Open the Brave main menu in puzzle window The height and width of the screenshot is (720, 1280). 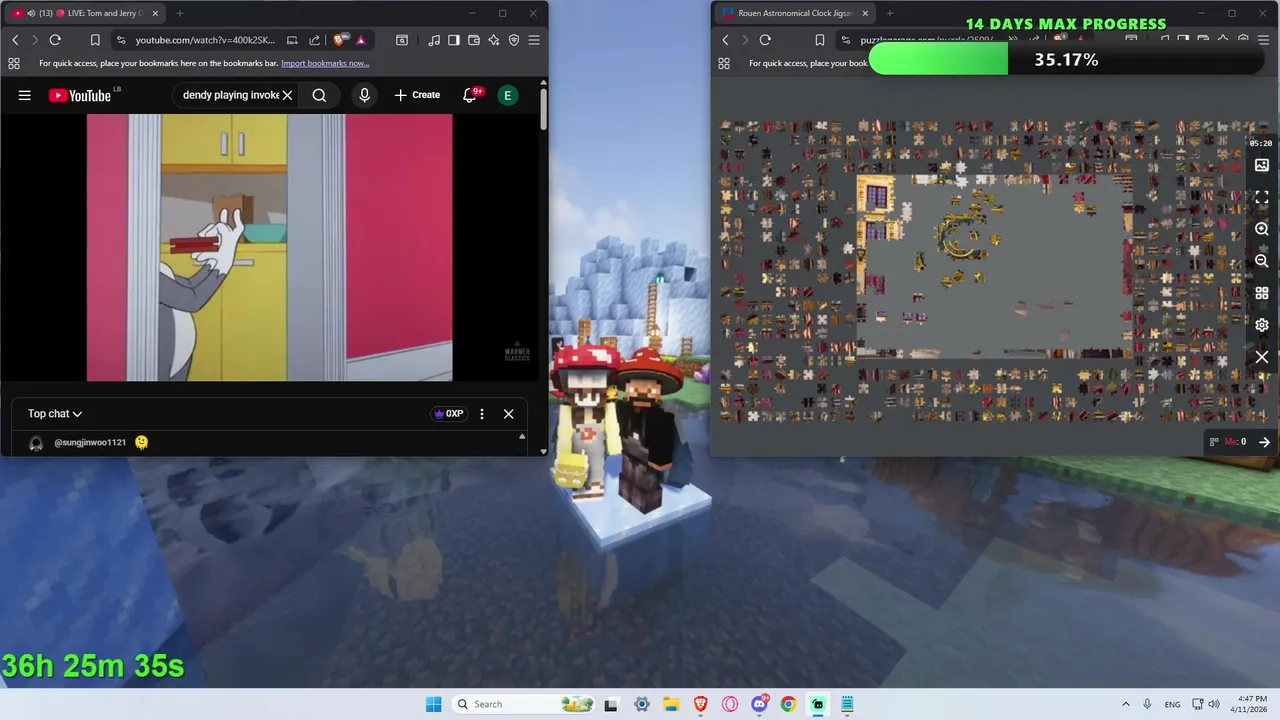[x=1263, y=40]
